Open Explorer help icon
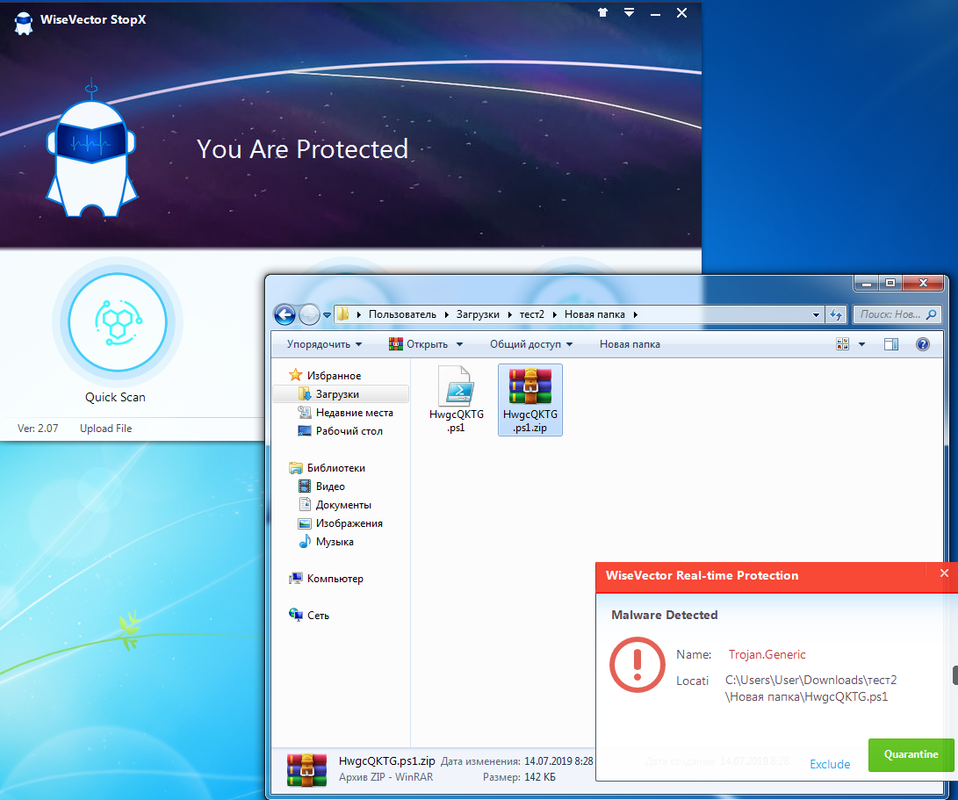Image resolution: width=958 pixels, height=800 pixels. [x=923, y=344]
